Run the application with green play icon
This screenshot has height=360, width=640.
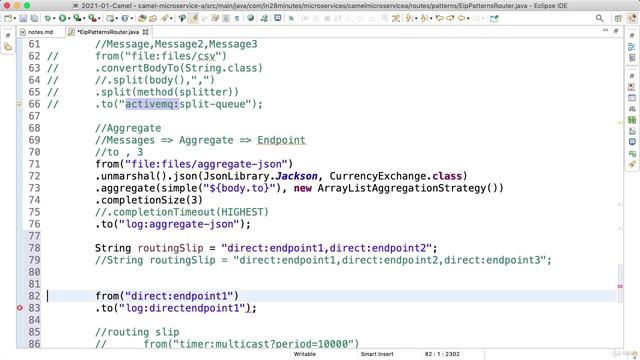coord(62,18)
